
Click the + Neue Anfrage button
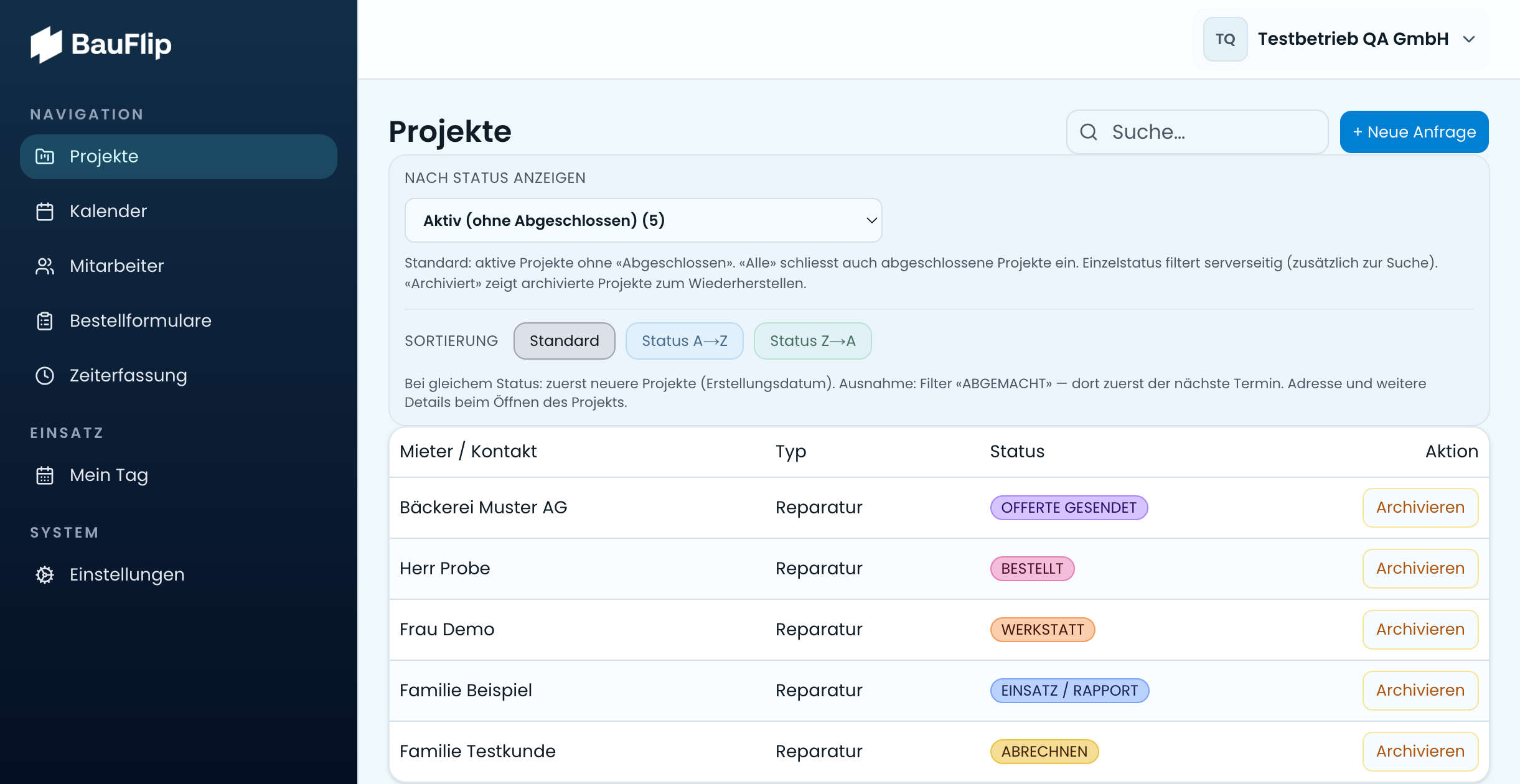point(1414,132)
